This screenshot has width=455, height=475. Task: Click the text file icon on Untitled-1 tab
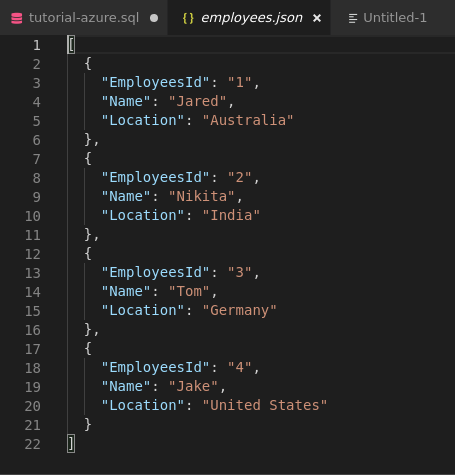[353, 18]
